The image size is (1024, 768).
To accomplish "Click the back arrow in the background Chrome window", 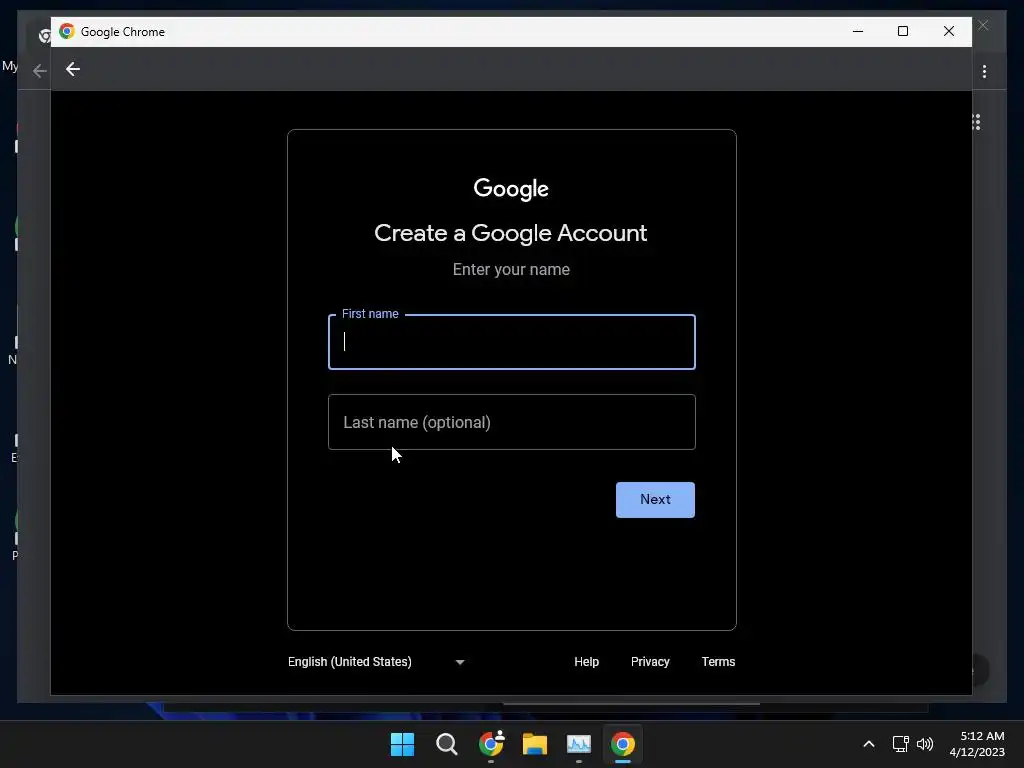I will tap(40, 71).
